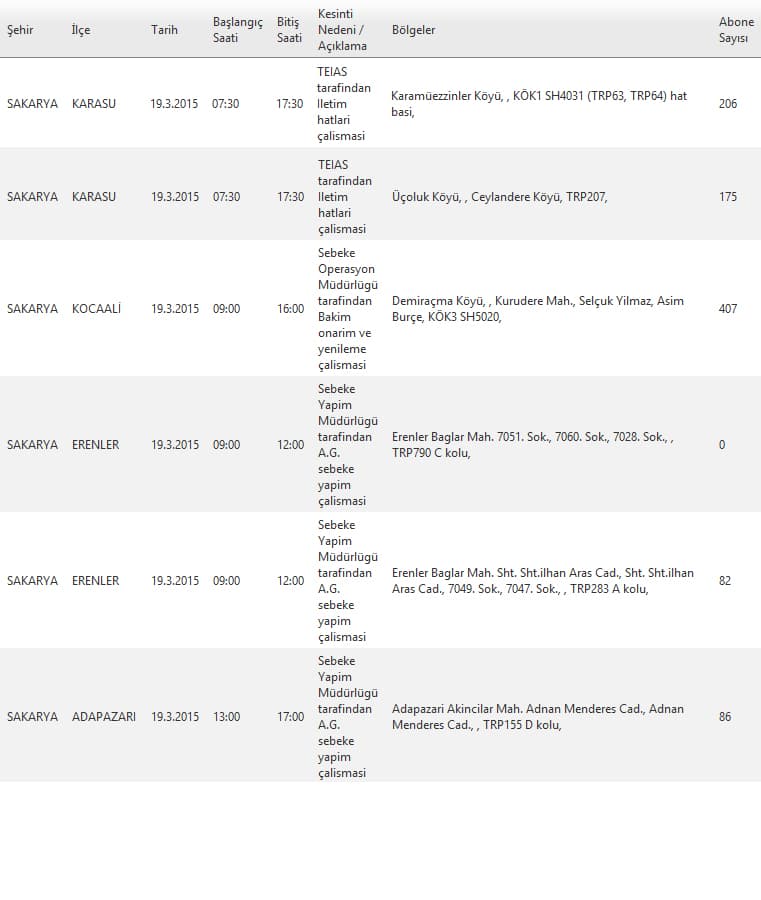761x900 pixels.
Task: Click the subscriber count 206
Action: (x=728, y=104)
